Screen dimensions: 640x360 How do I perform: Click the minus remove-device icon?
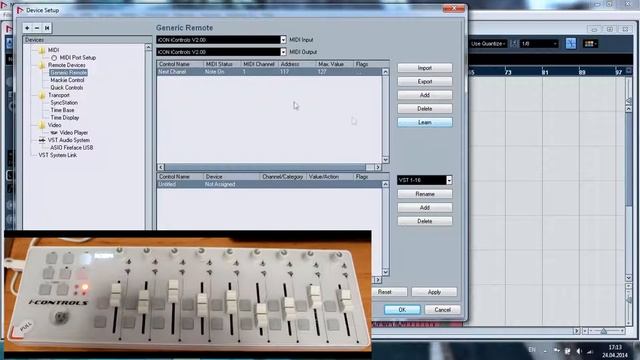pyautogui.click(x=37, y=28)
